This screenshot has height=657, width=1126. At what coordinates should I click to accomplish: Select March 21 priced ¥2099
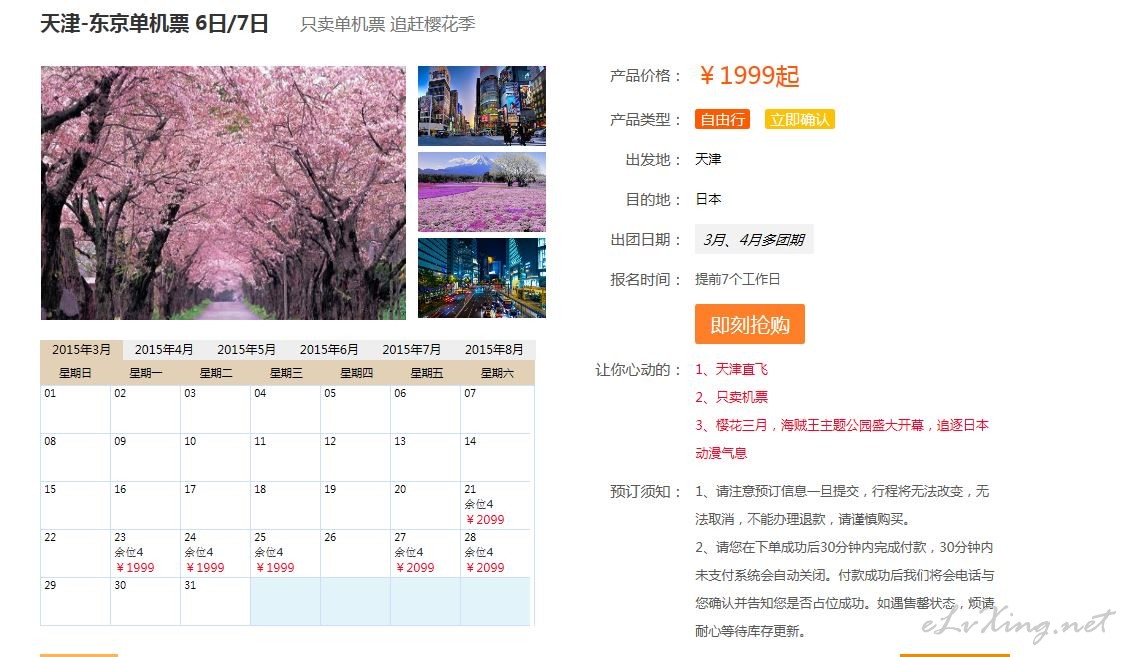pos(496,505)
